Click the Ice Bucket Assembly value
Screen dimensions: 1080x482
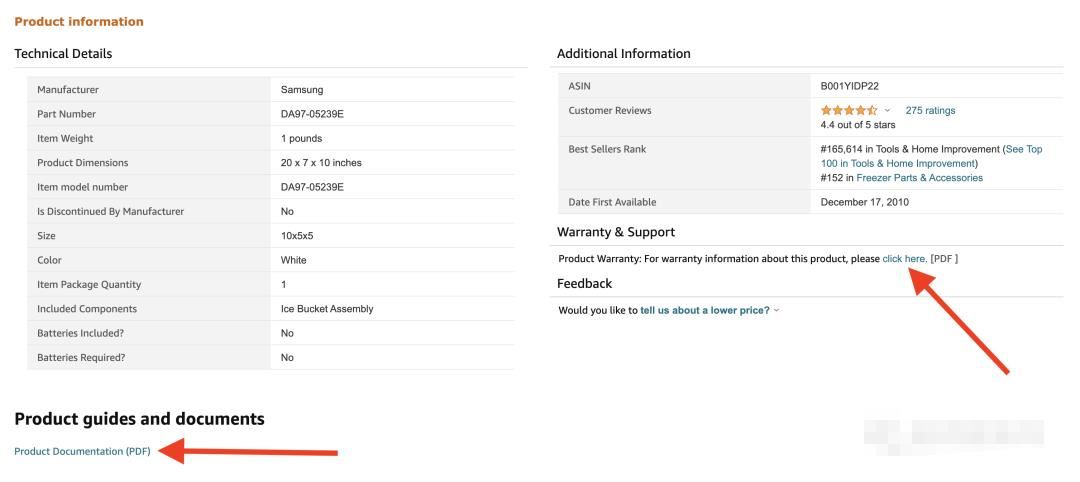327,309
